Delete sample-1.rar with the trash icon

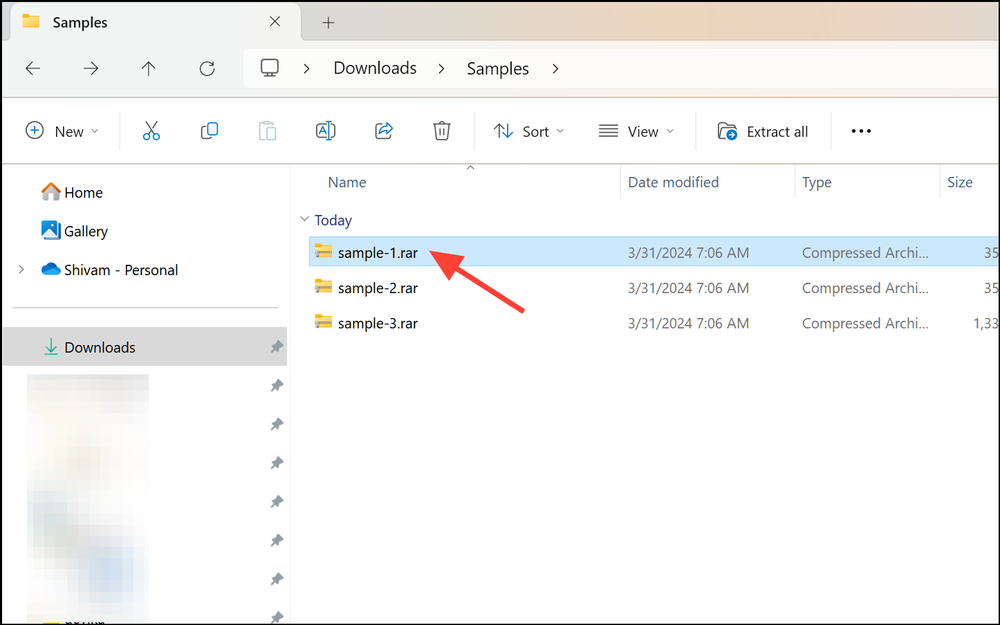tap(441, 130)
